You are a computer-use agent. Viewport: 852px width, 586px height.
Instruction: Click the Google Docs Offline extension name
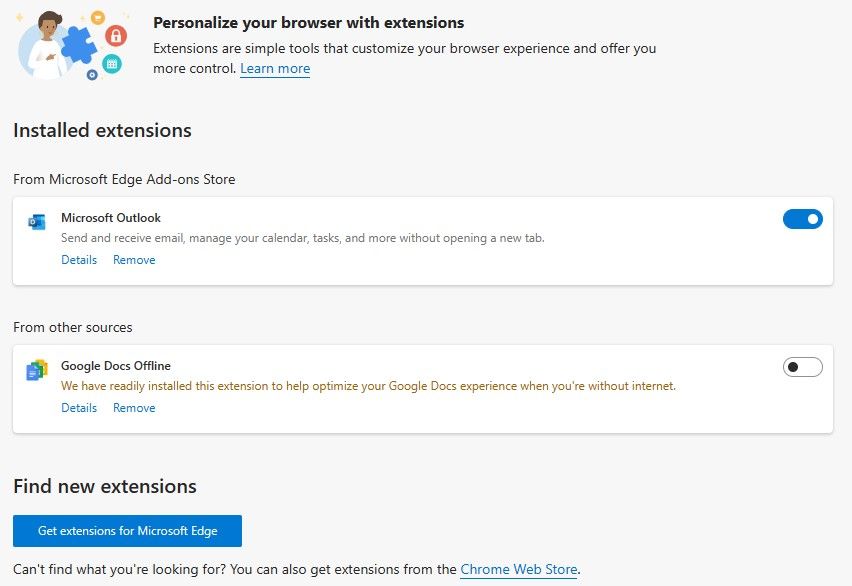[116, 366]
